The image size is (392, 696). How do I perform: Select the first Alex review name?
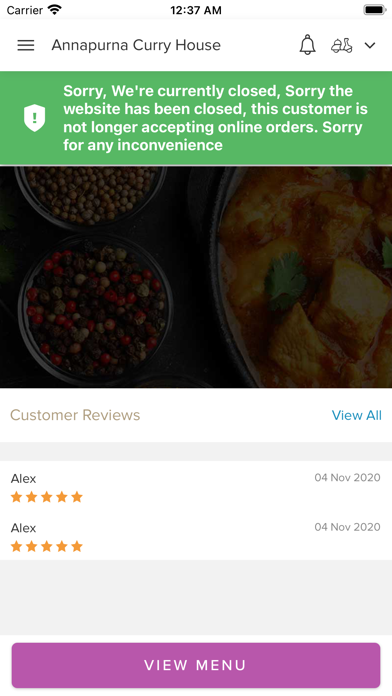[24, 478]
